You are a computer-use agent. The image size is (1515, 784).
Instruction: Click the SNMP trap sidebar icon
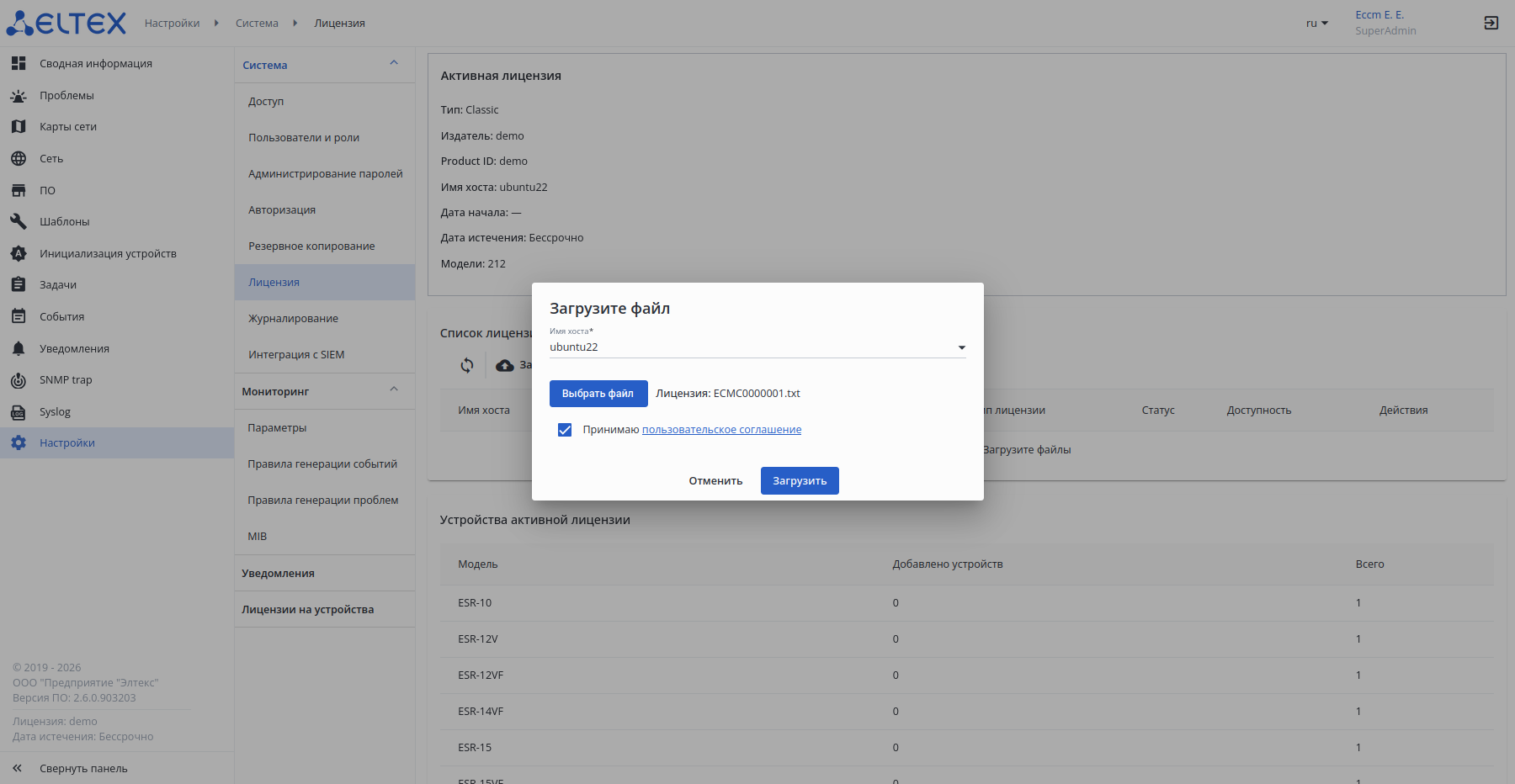tap(19, 380)
